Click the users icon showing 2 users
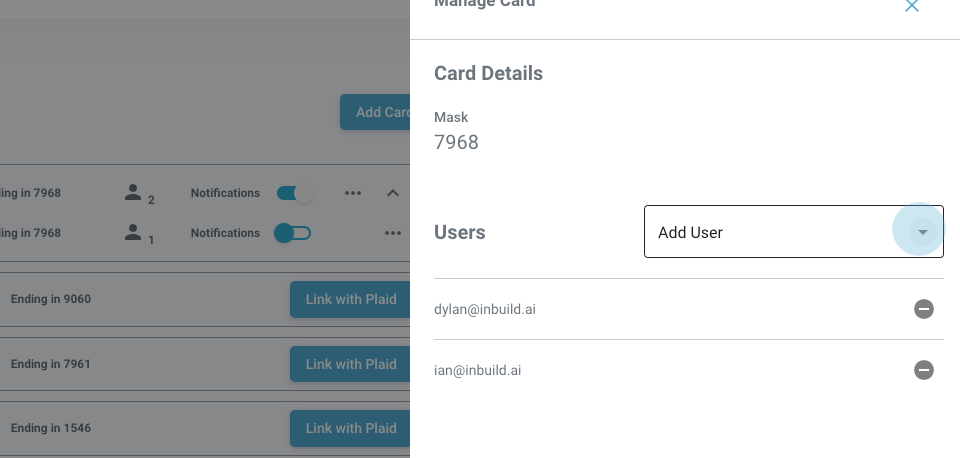 (x=133, y=193)
